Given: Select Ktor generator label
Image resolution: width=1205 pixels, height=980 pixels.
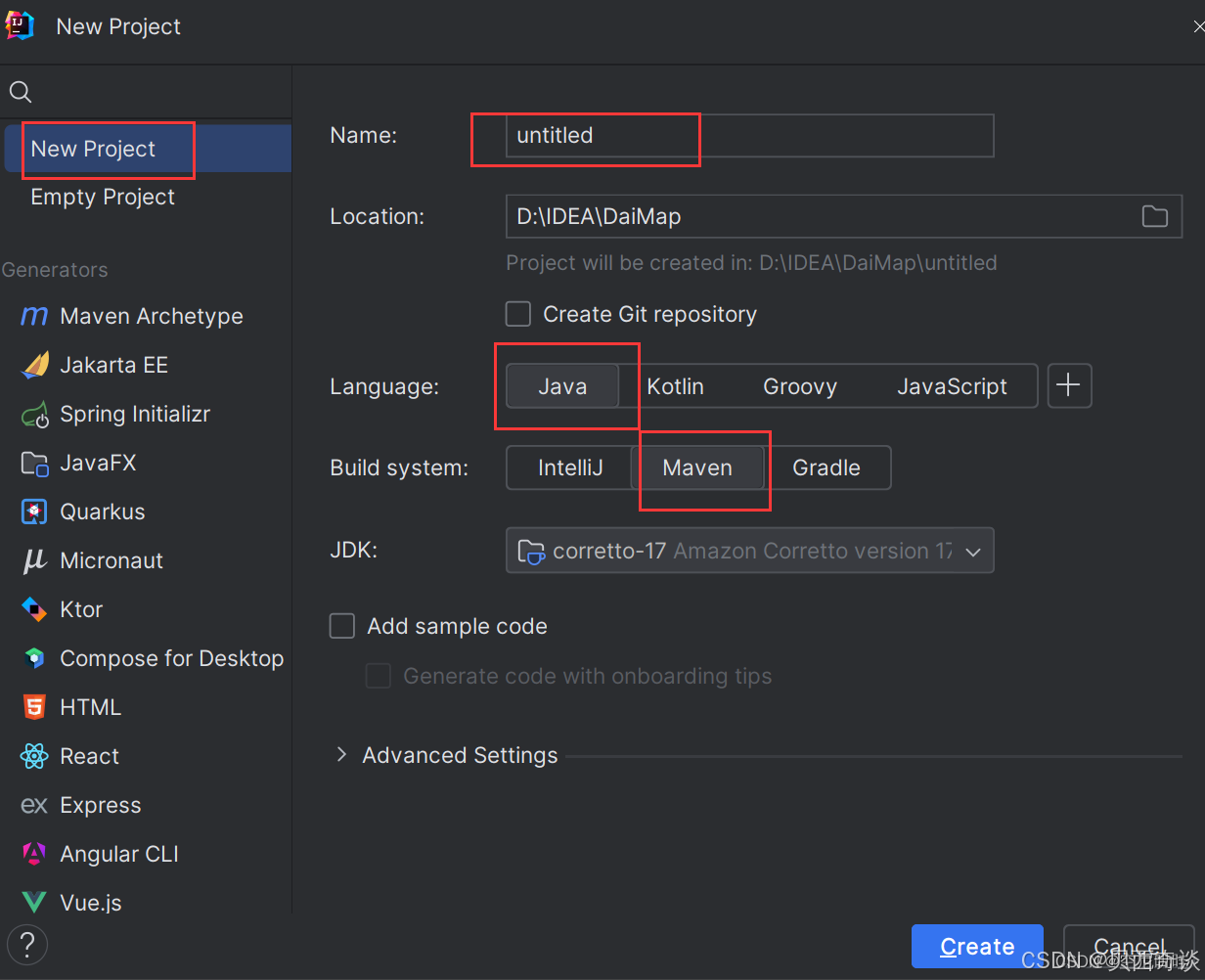Looking at the screenshot, I should [81, 609].
